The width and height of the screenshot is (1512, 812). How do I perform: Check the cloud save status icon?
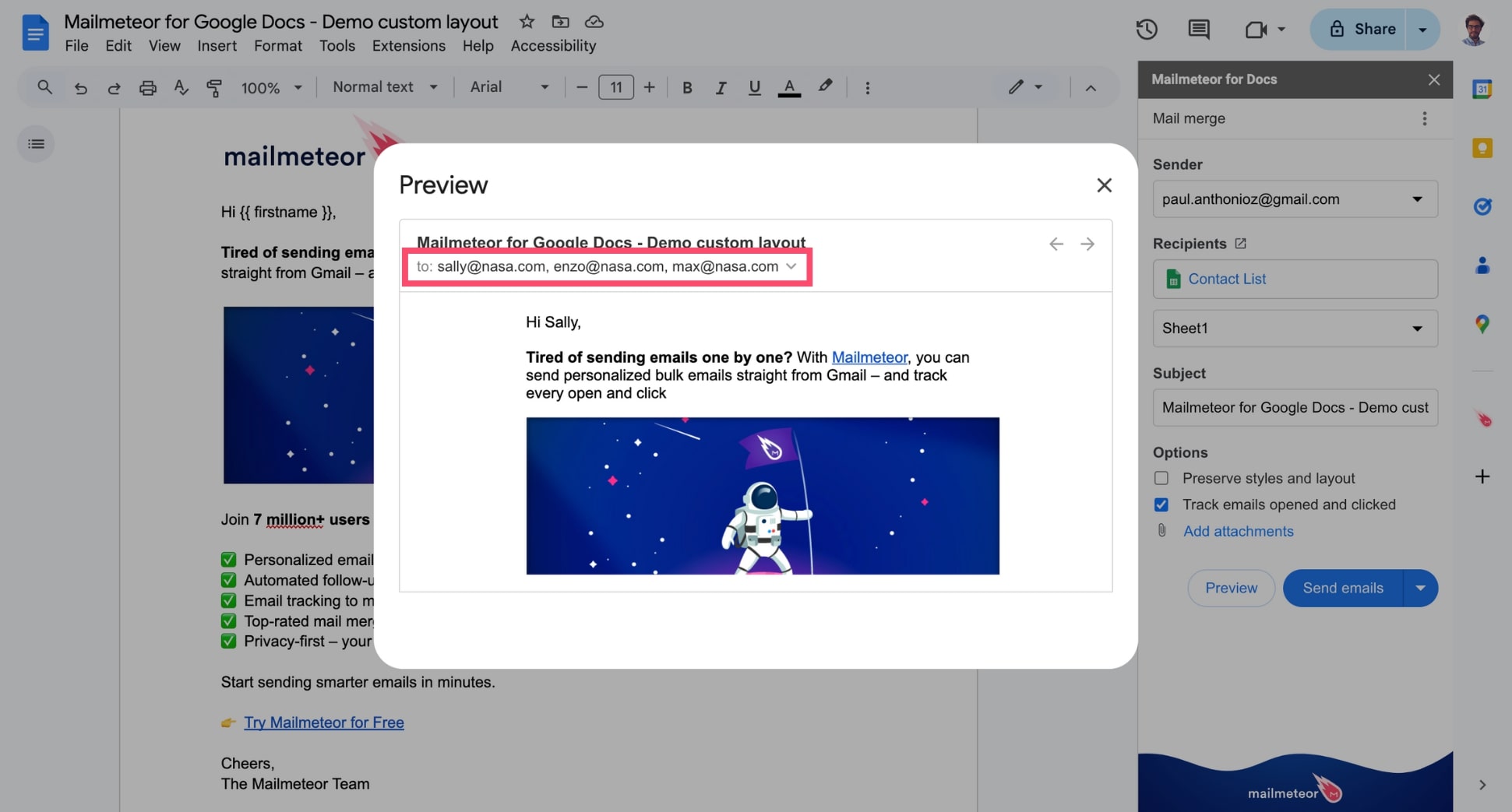(594, 22)
